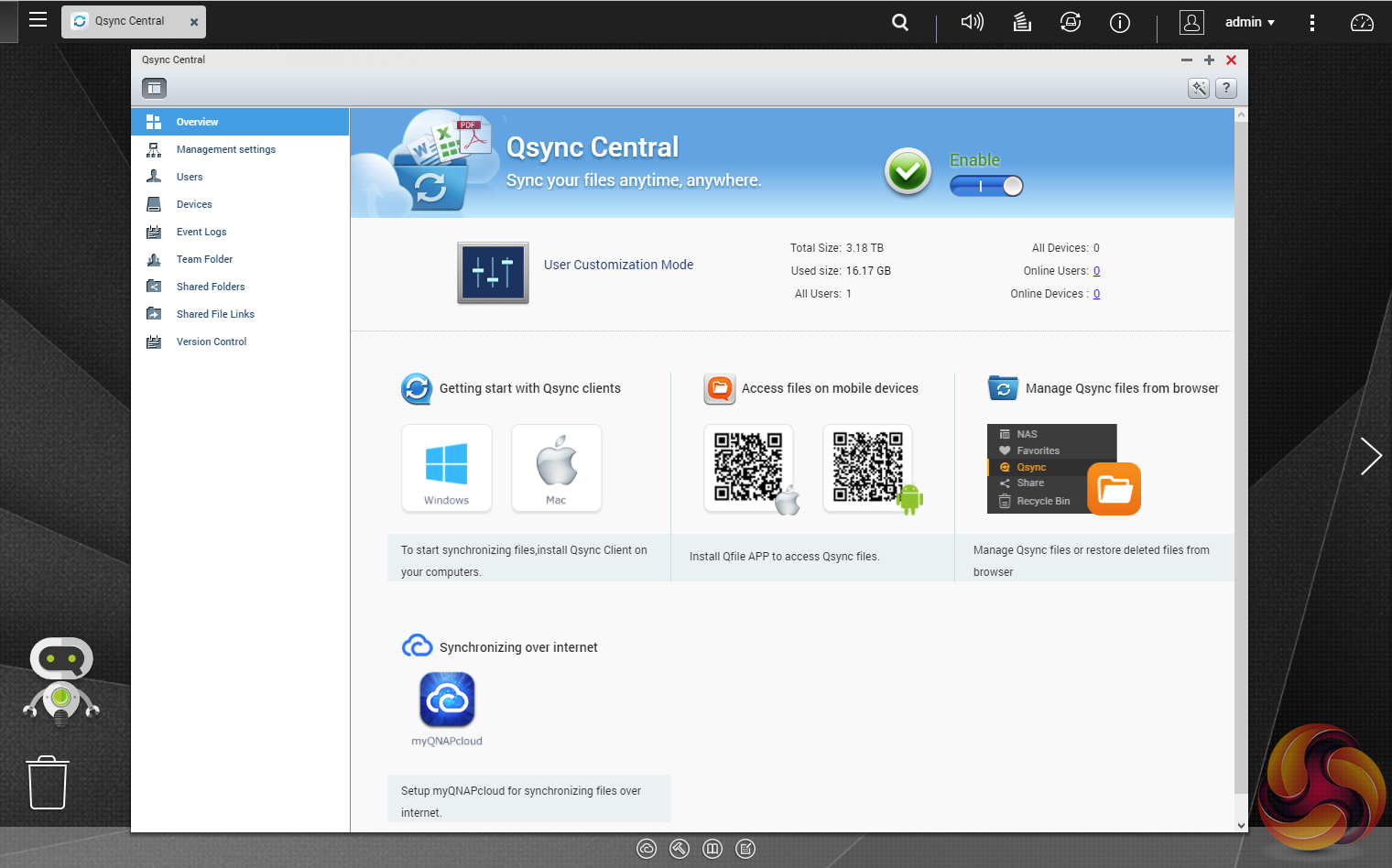
Task: Open Shared File Links in sidebar
Action: 240,314
